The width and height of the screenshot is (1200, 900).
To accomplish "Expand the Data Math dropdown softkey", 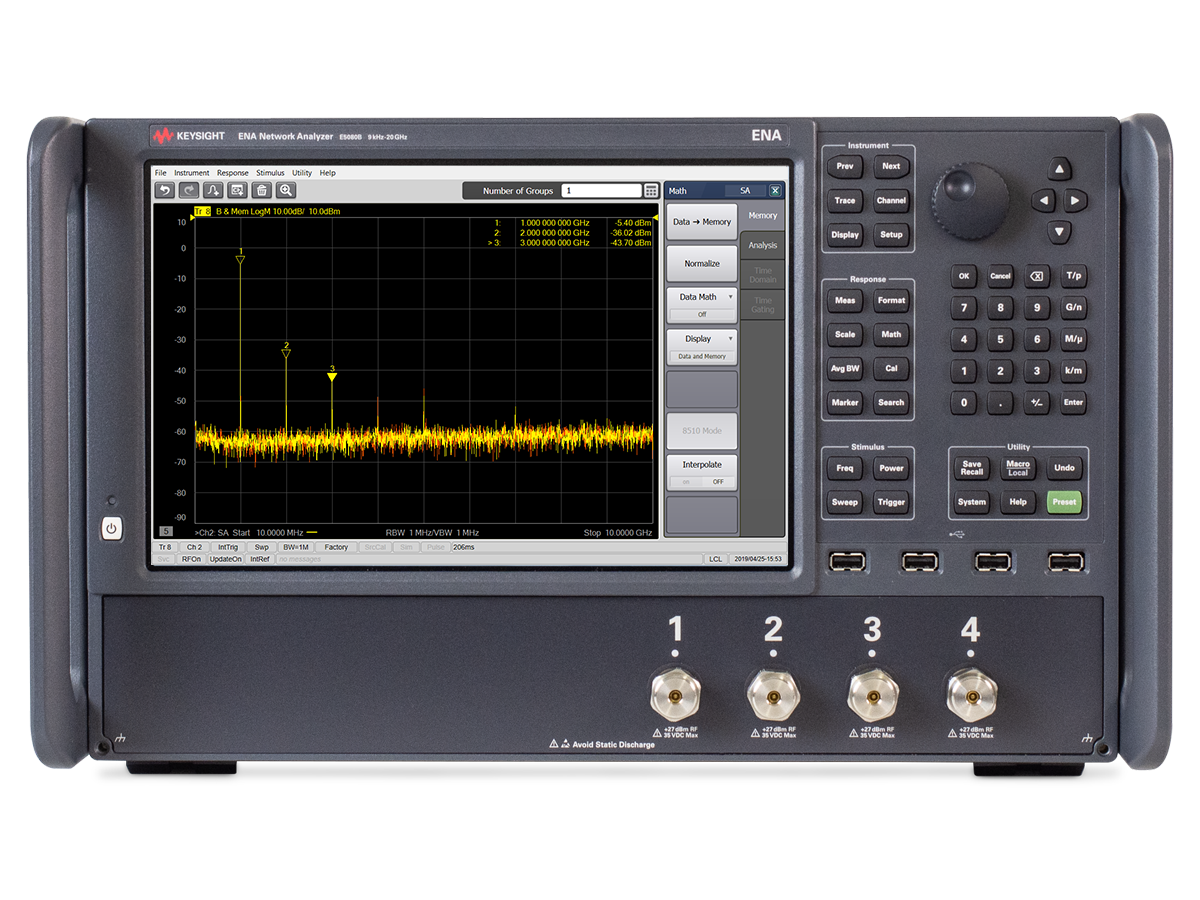I will point(702,303).
